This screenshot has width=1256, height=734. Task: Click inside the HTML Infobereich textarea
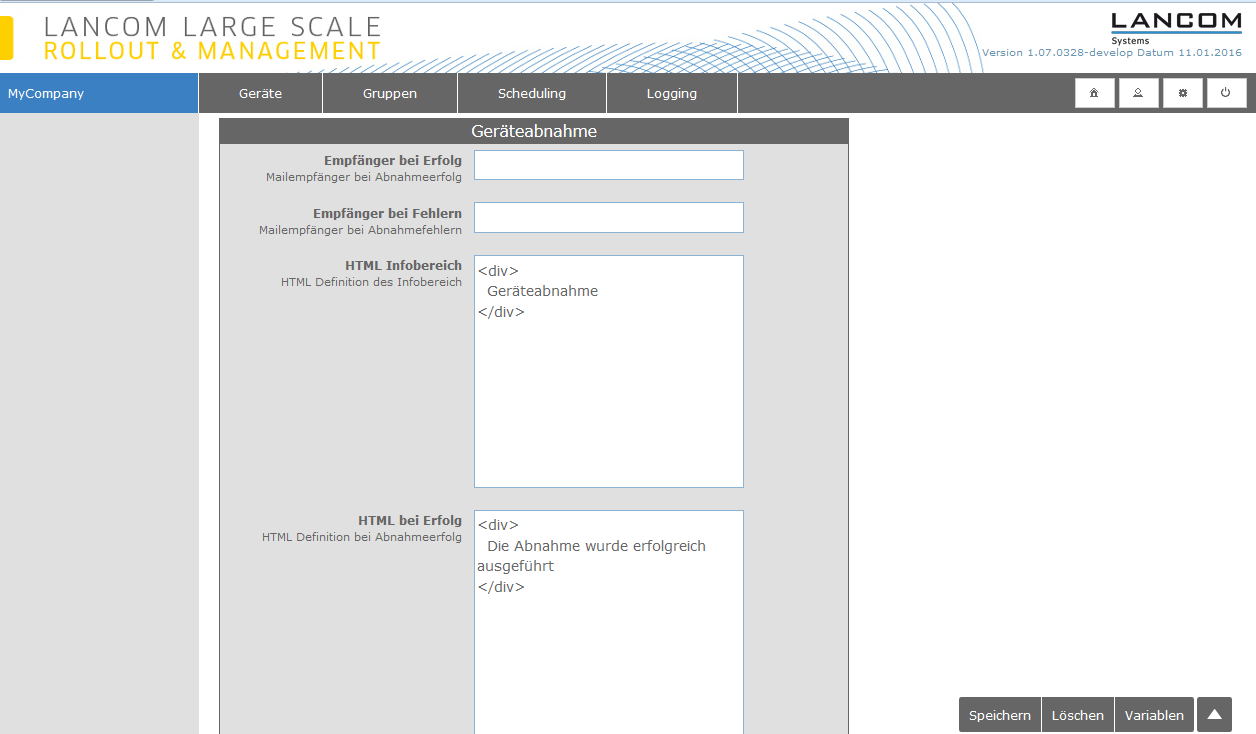608,400
